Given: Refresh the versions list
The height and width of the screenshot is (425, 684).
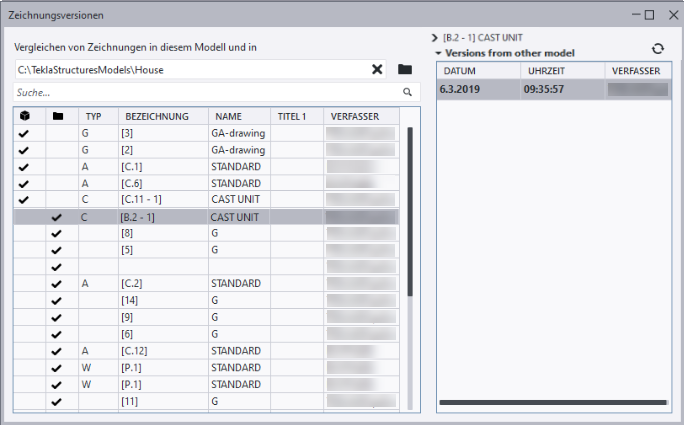Looking at the screenshot, I should pos(658,48).
